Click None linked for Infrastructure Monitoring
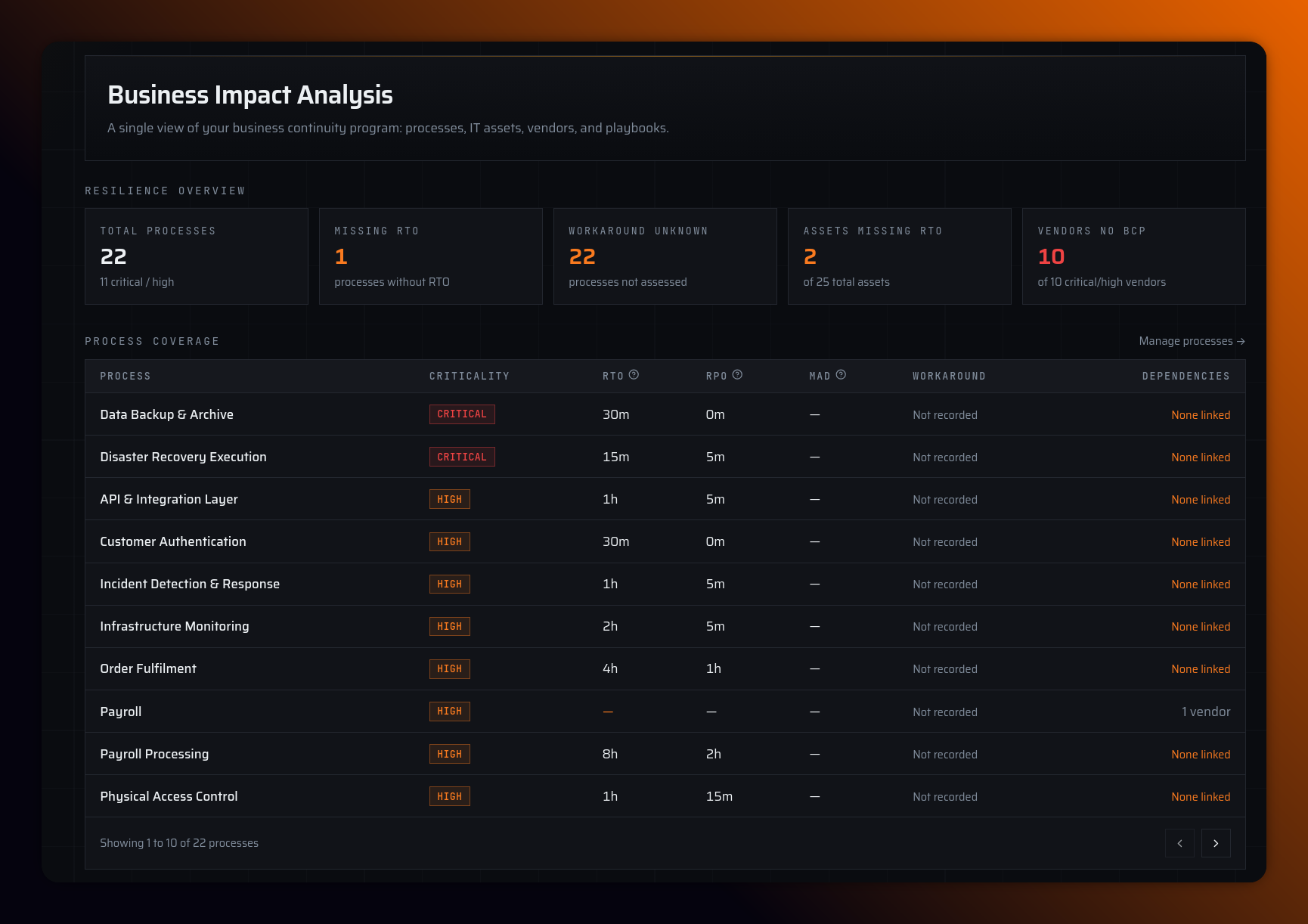This screenshot has height=924, width=1308. click(x=1201, y=627)
